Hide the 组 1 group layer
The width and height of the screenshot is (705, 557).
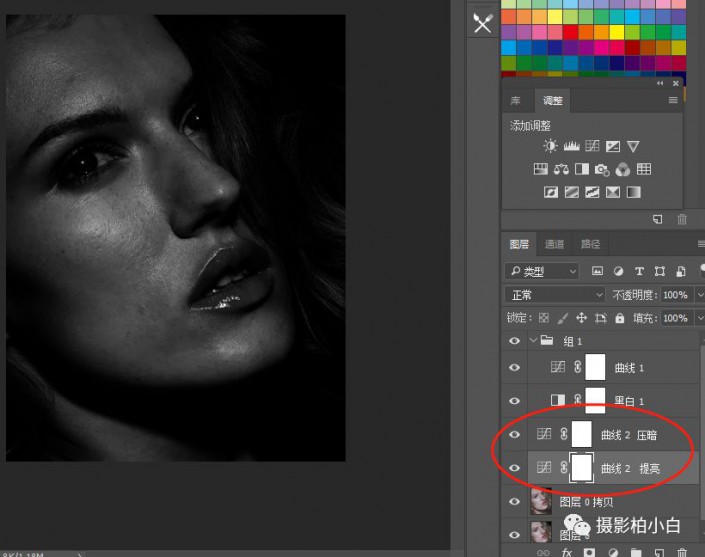pos(515,341)
